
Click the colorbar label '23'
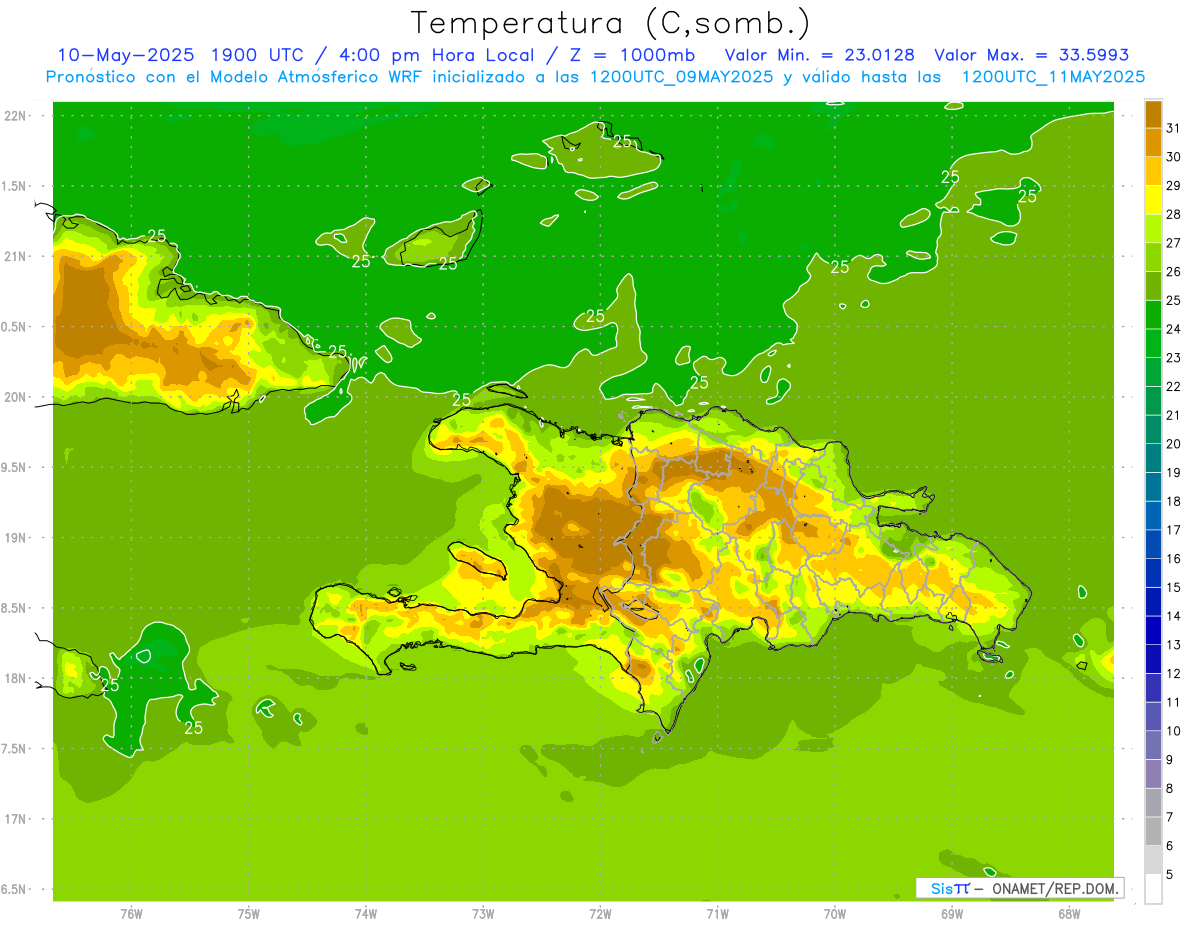(1174, 358)
